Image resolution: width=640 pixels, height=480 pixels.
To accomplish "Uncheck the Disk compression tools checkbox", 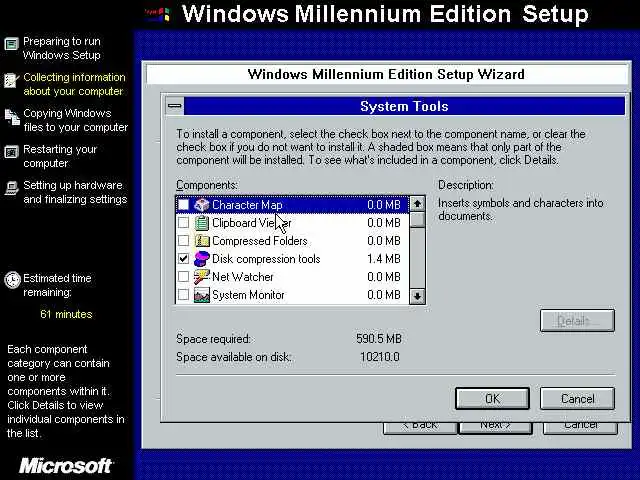I will click(x=183, y=258).
